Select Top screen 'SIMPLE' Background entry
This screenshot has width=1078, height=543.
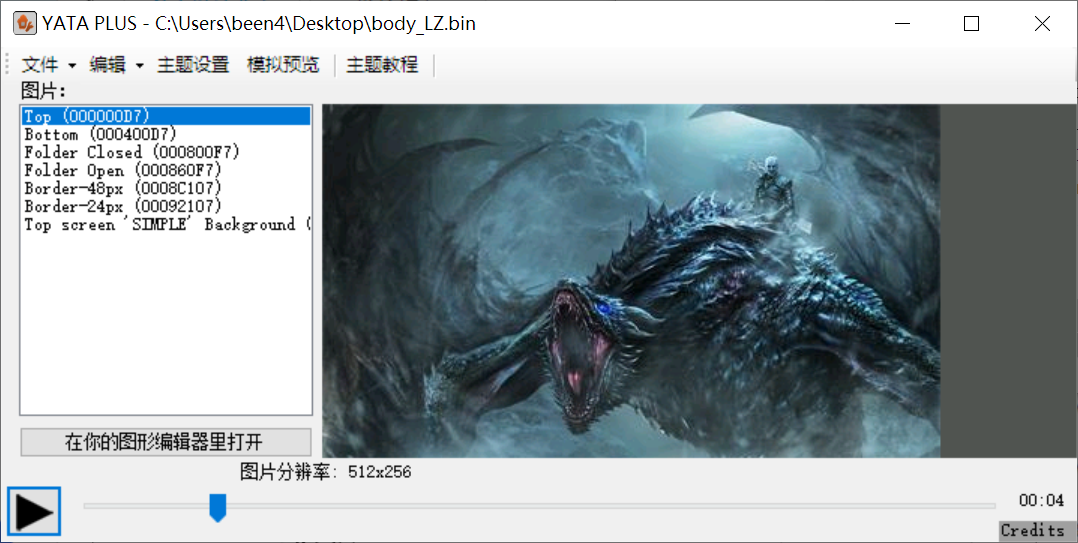166,224
